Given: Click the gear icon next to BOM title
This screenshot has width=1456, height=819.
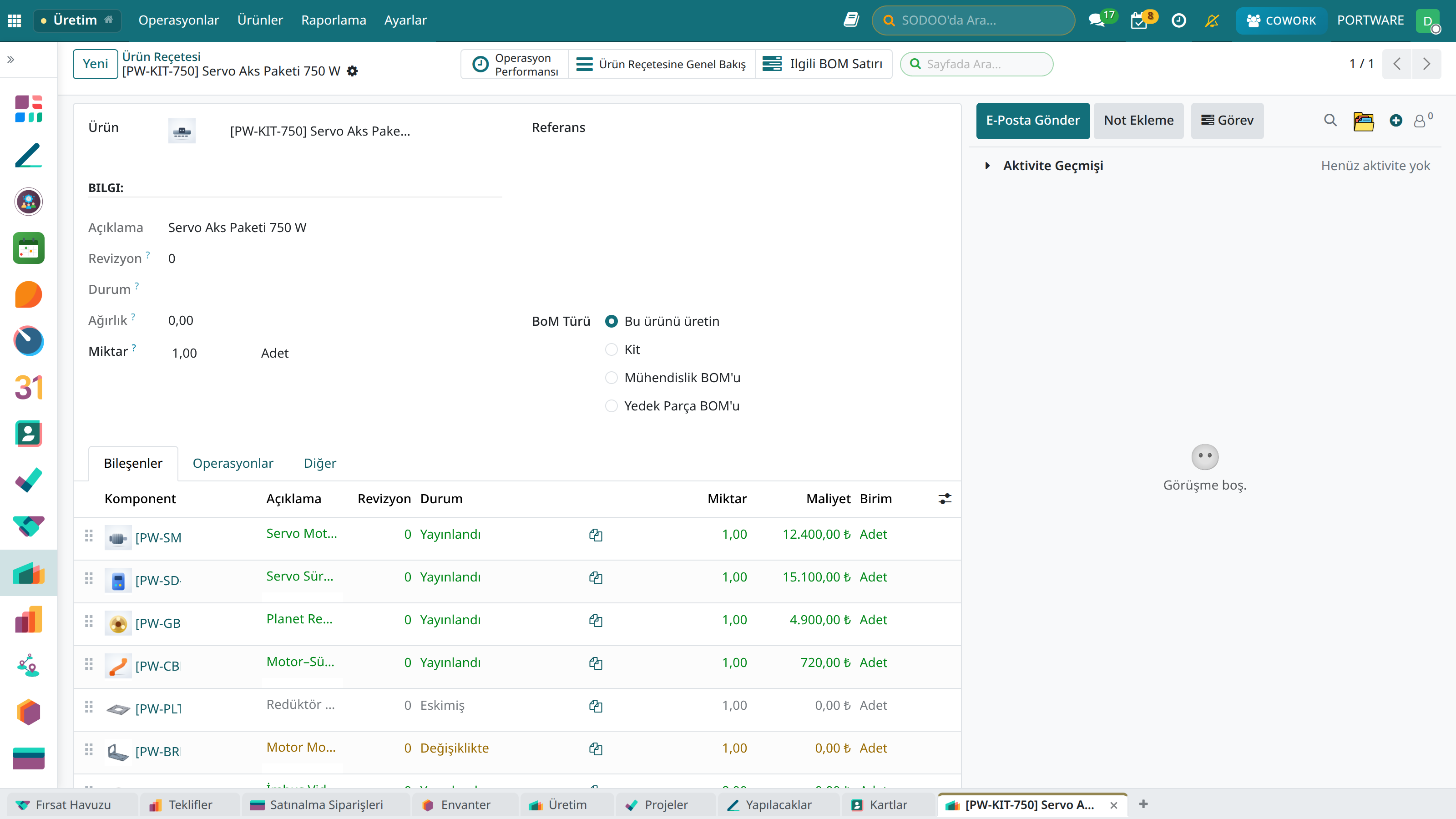Looking at the screenshot, I should pos(352,71).
